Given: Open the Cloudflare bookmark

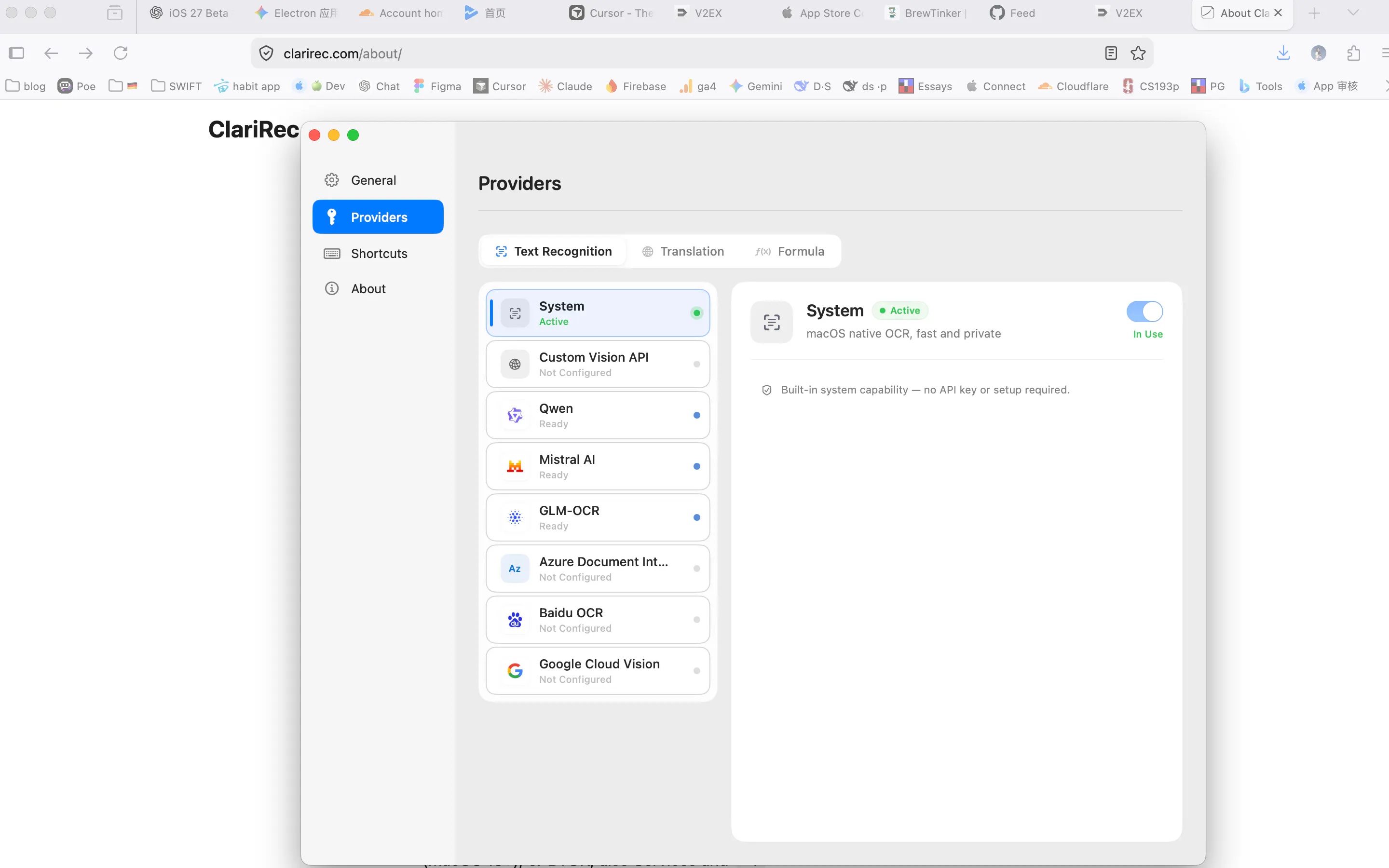Looking at the screenshot, I should point(1073,86).
